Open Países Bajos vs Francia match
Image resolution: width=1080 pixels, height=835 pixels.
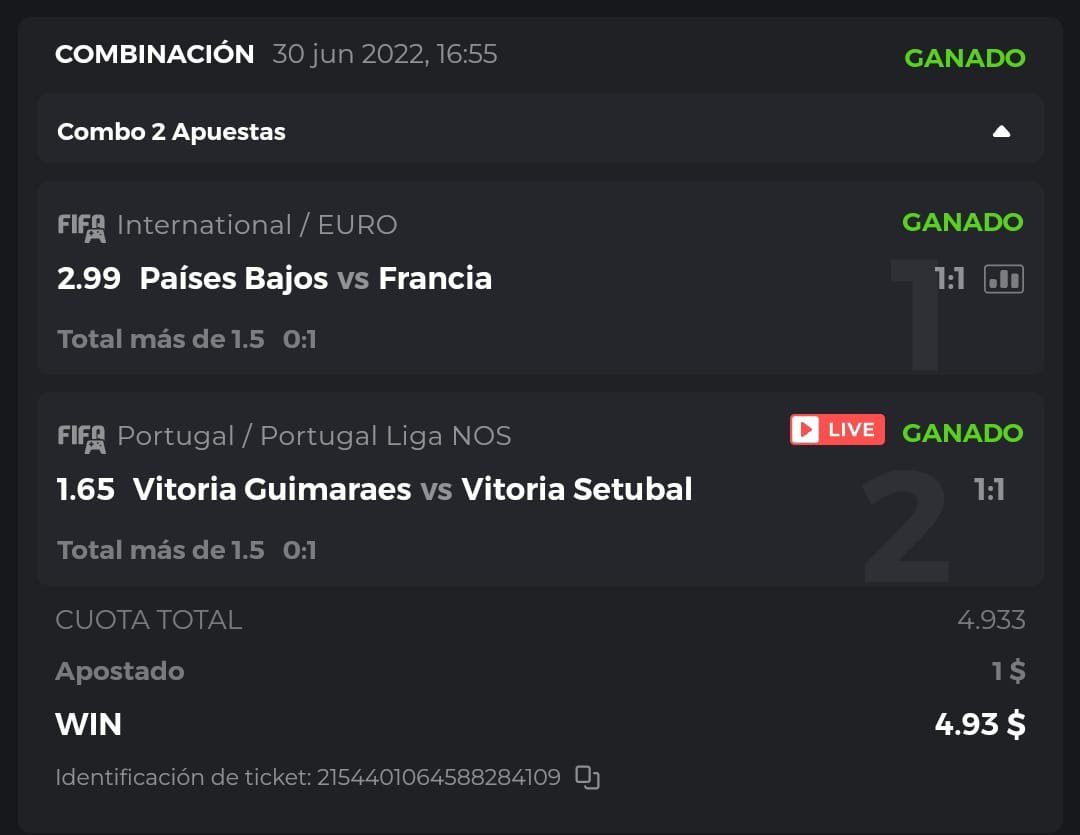pos(315,278)
